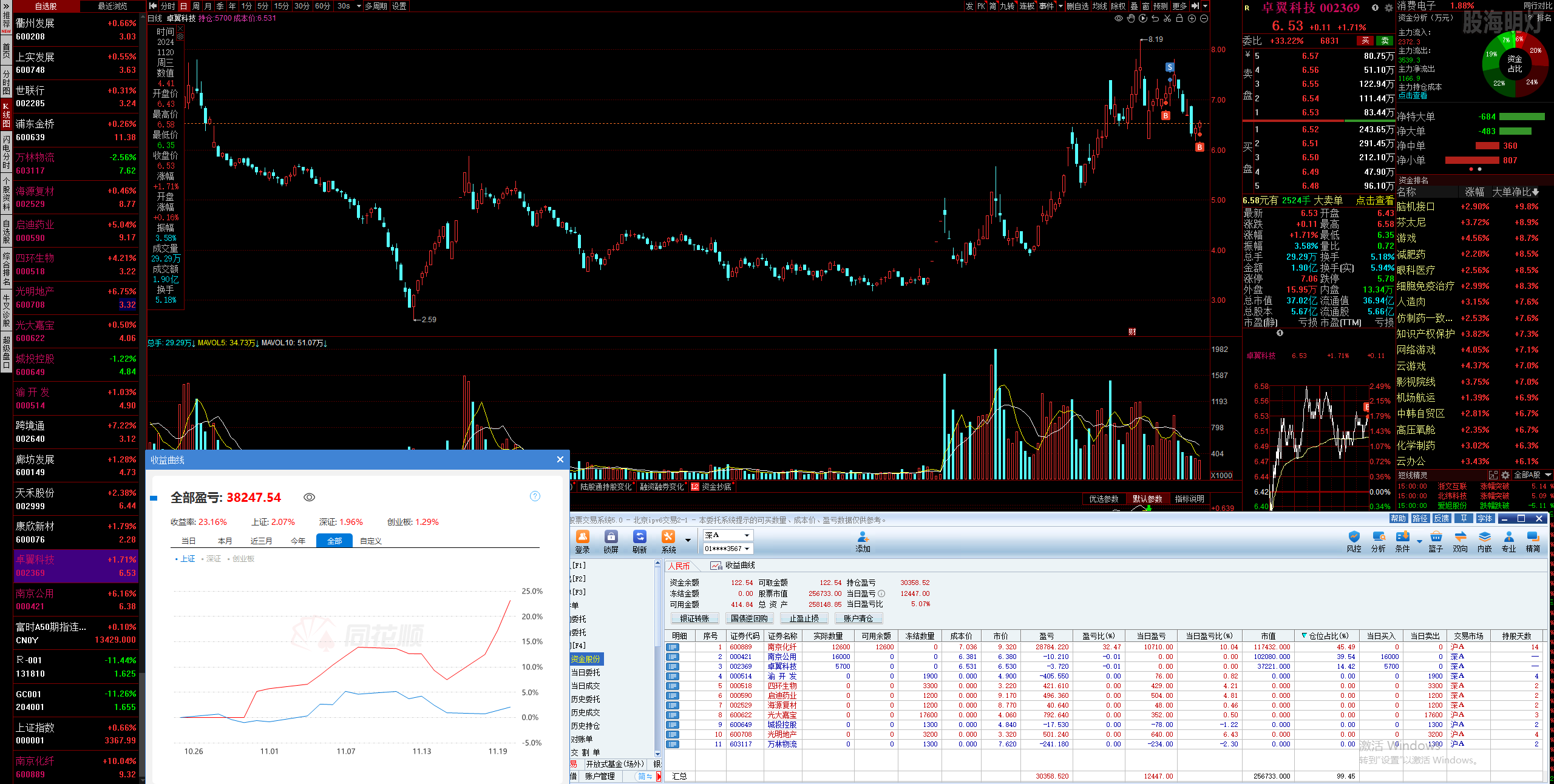The width and height of the screenshot is (1554, 784).
Task: Click the 添加 add account icon
Action: (863, 541)
